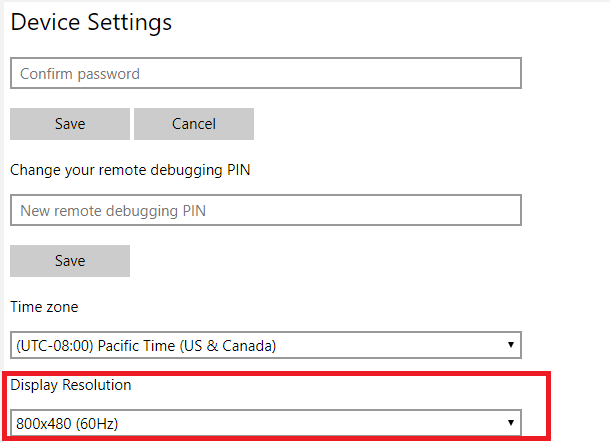Click the 'Change your remote debugging PIN' label
610x443 pixels.
point(130,169)
